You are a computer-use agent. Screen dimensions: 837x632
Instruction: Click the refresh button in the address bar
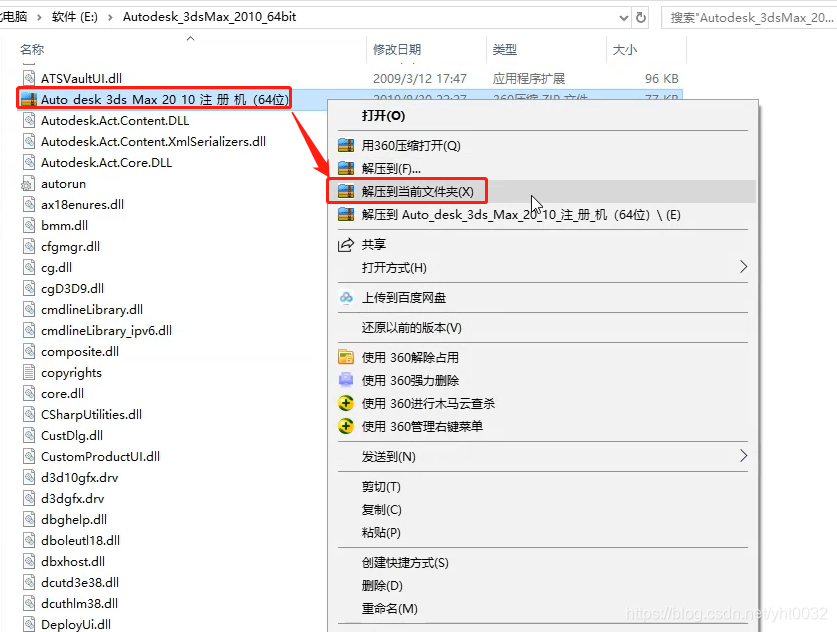pyautogui.click(x=641, y=18)
